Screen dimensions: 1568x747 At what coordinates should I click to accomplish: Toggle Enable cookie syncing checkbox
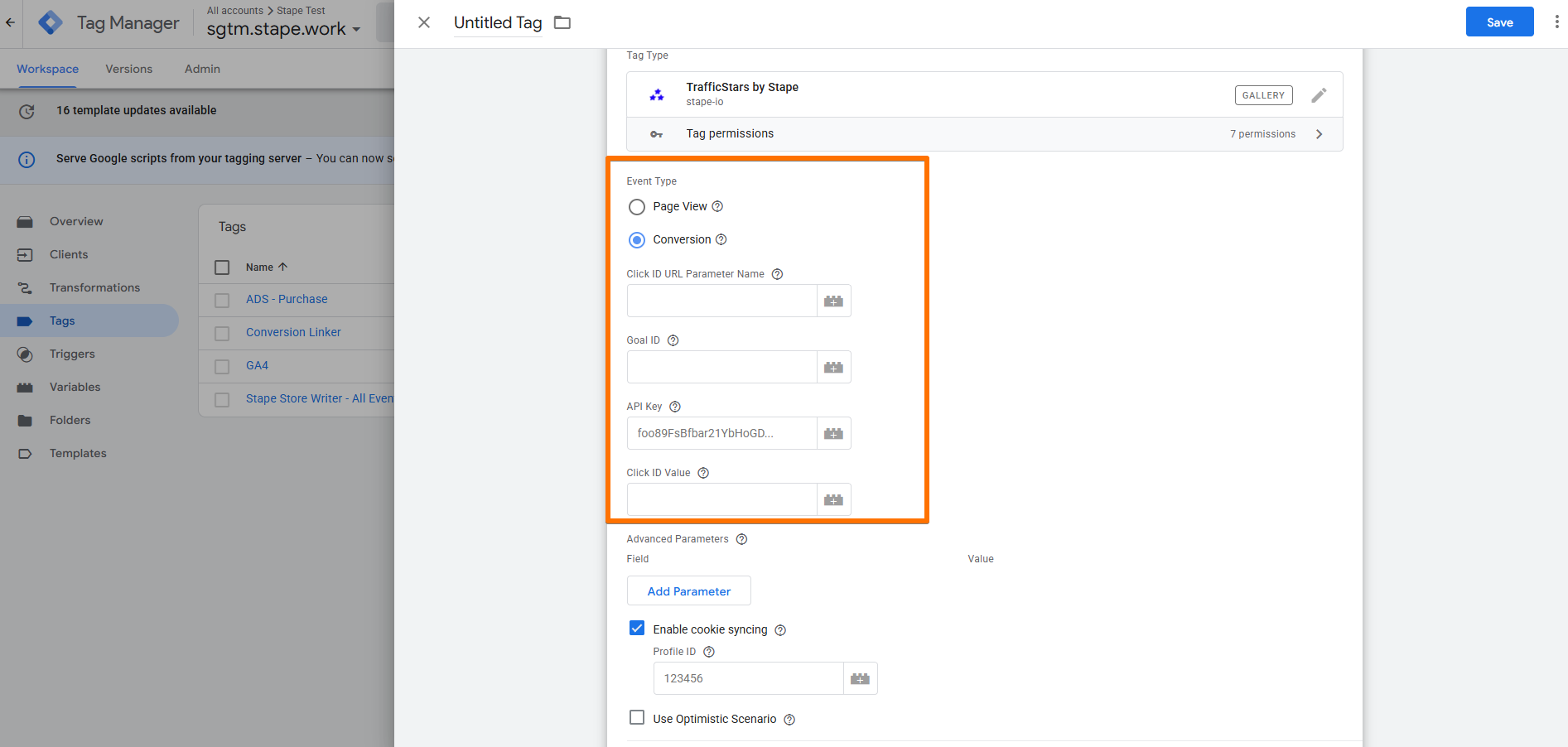636,629
